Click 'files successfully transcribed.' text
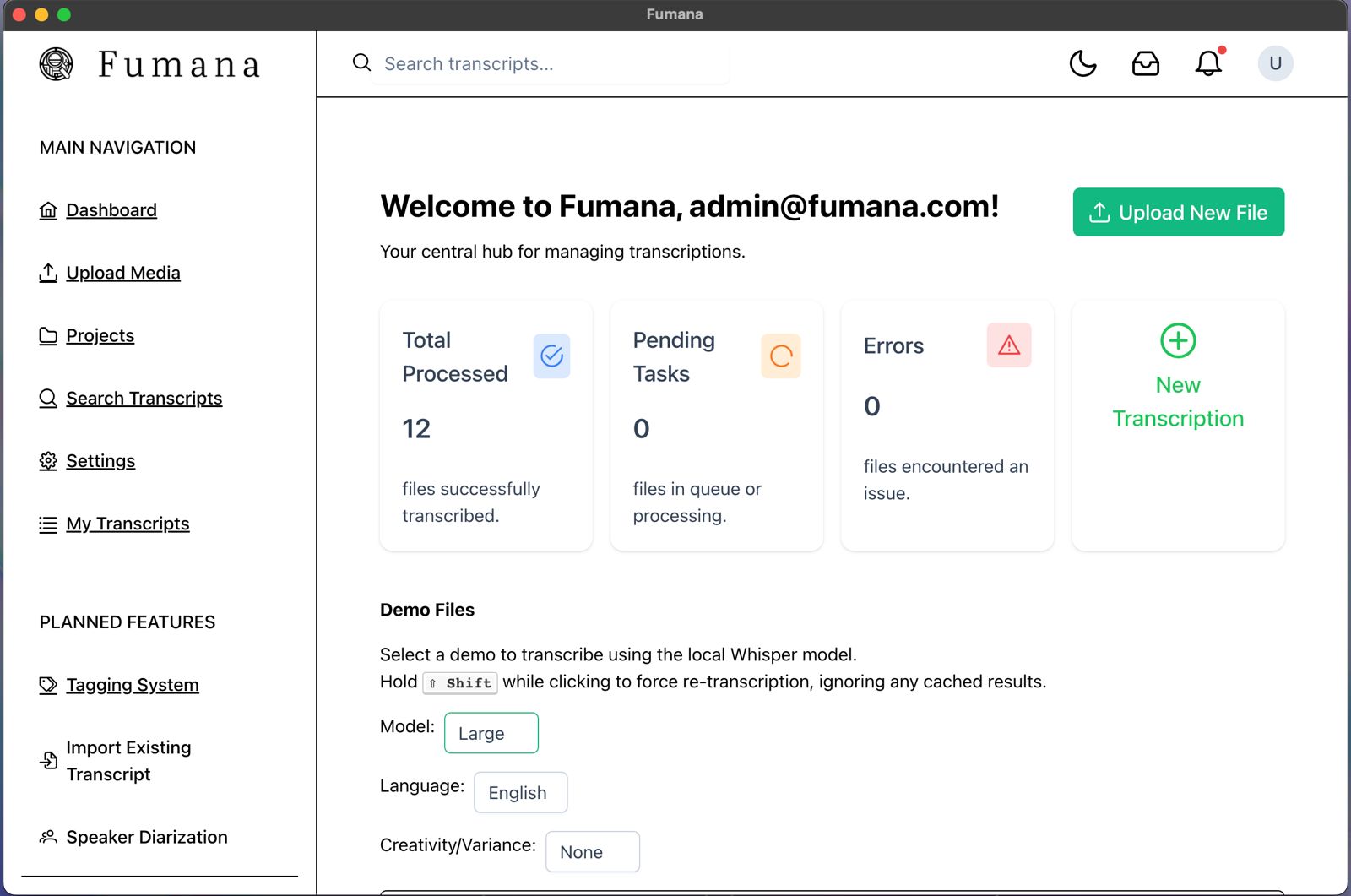The width and height of the screenshot is (1351, 896). pyautogui.click(x=471, y=502)
